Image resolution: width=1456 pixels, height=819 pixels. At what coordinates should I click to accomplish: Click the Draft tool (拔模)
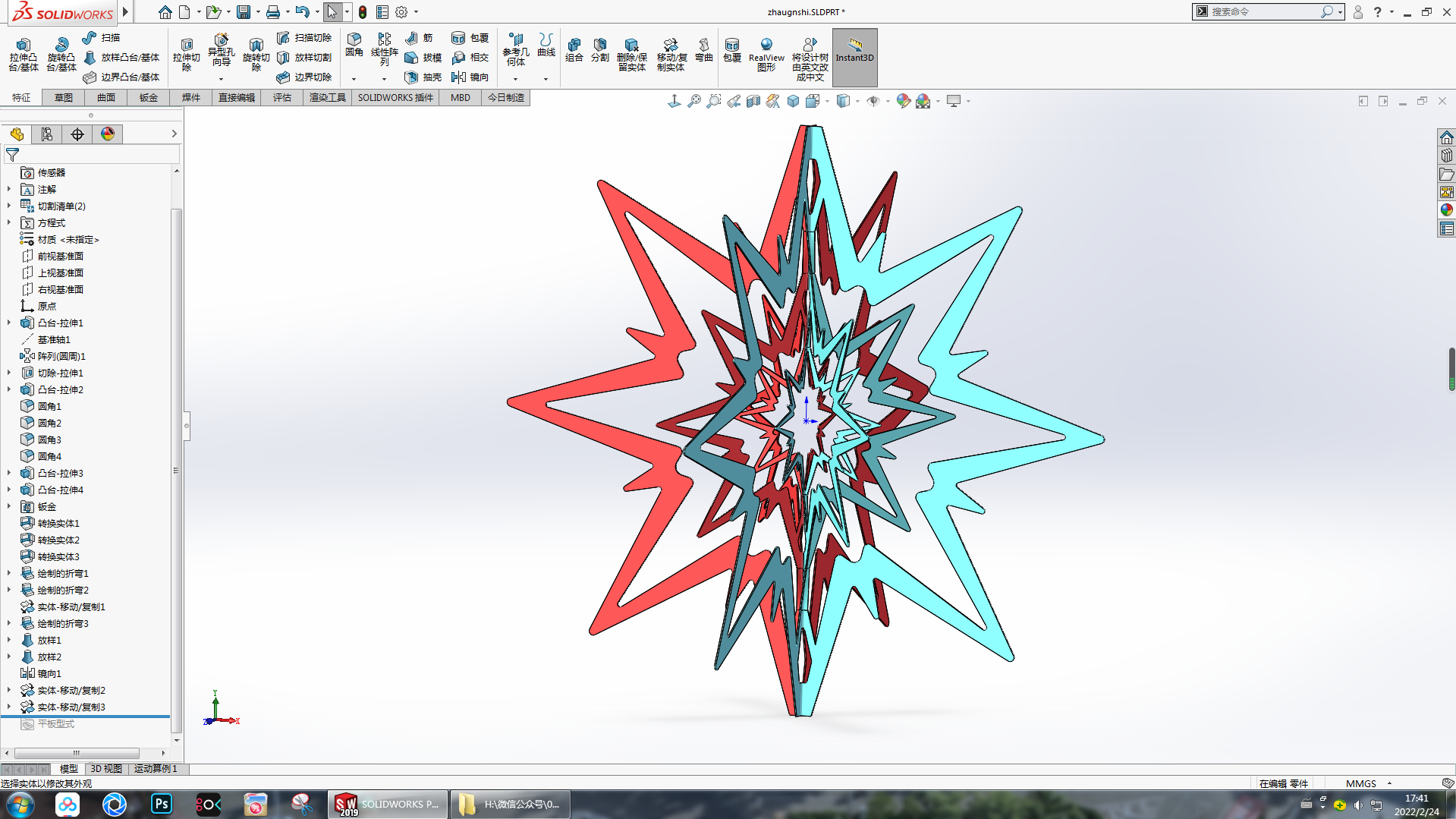423,57
